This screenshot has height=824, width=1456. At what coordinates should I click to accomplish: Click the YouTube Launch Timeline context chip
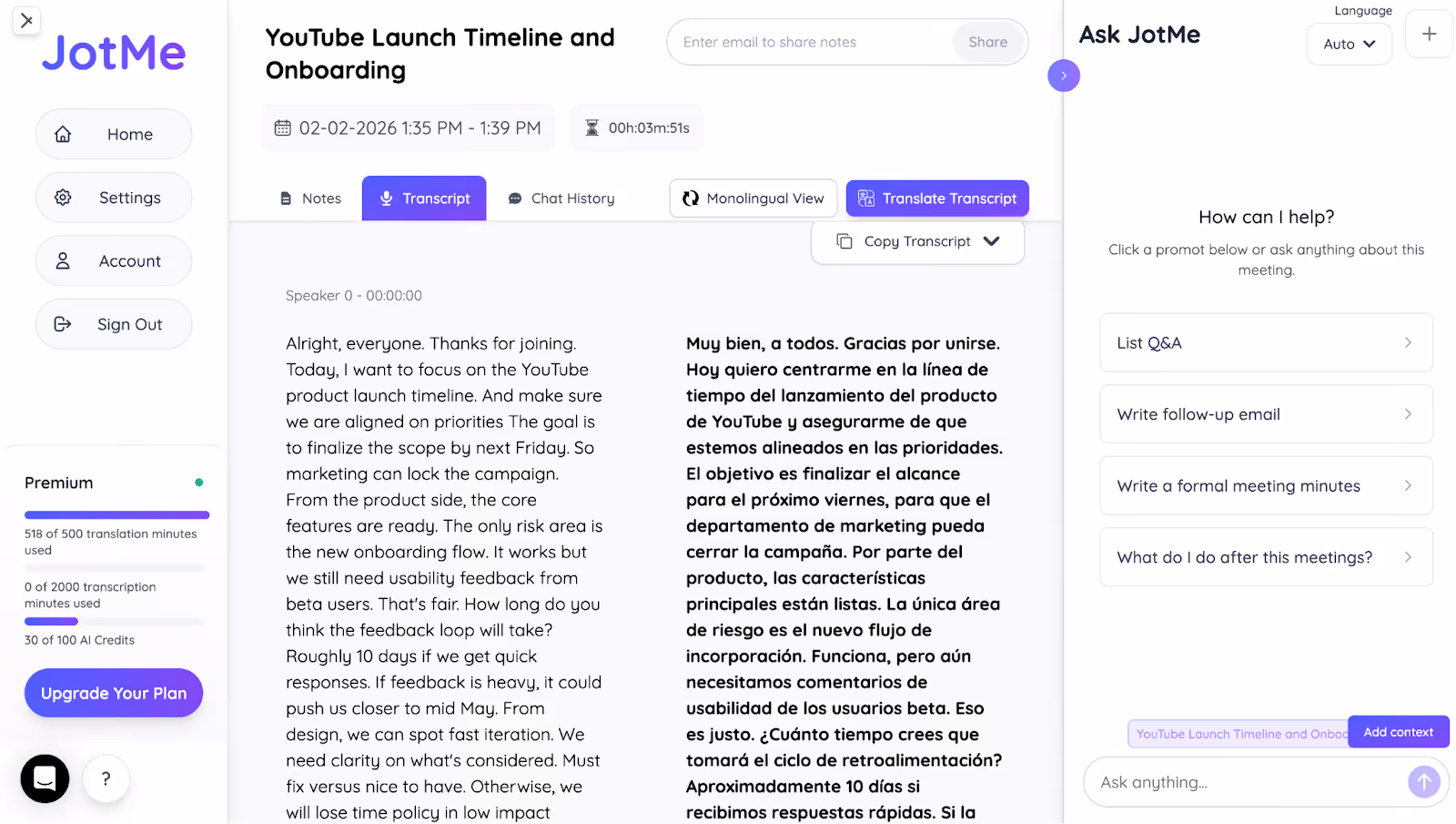coord(1239,734)
